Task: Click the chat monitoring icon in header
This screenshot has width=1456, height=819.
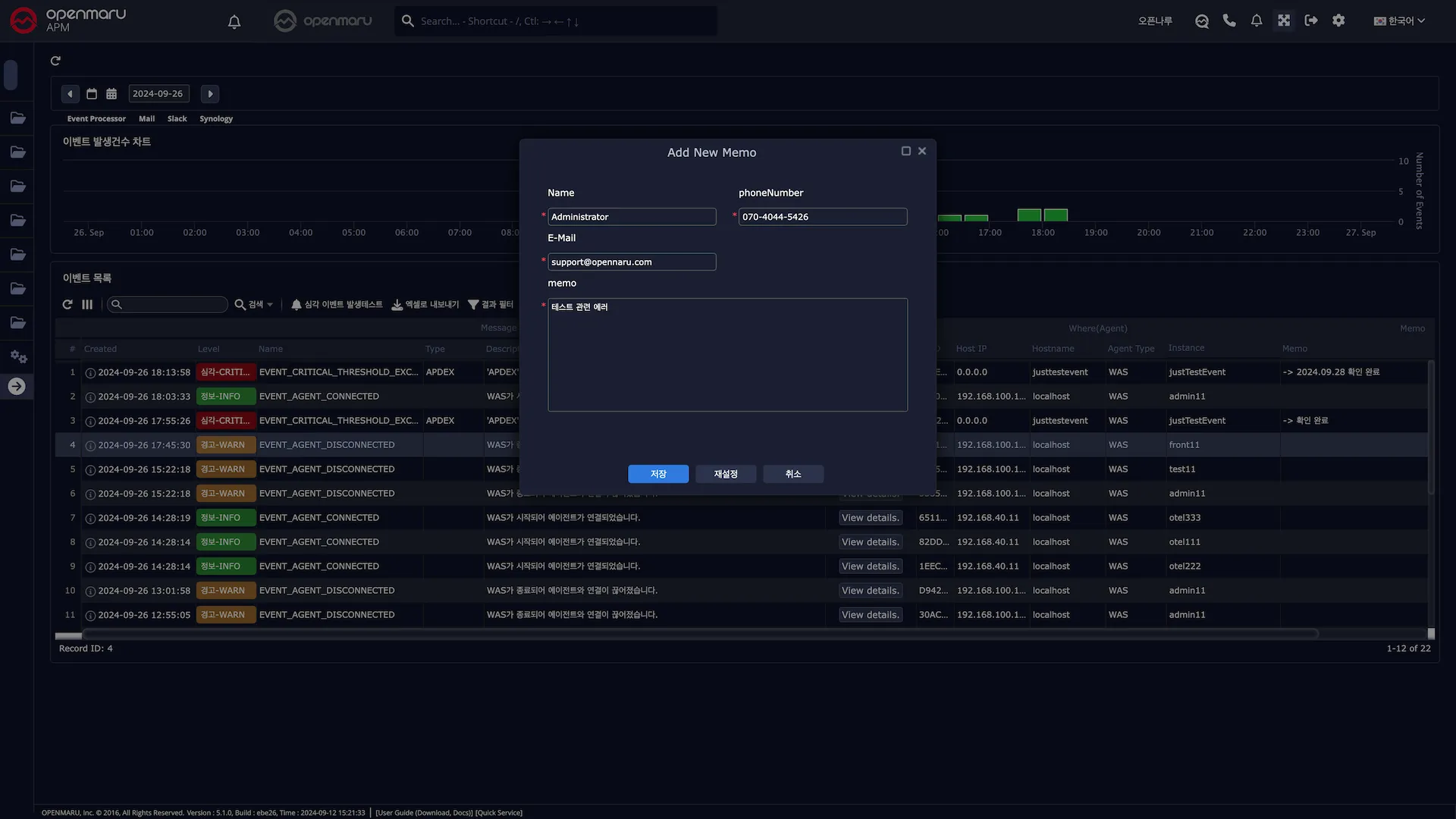Action: pyautogui.click(x=1202, y=21)
